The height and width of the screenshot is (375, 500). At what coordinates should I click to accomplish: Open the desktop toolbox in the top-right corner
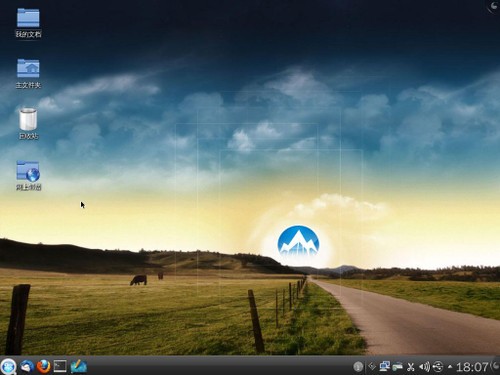(494, 6)
